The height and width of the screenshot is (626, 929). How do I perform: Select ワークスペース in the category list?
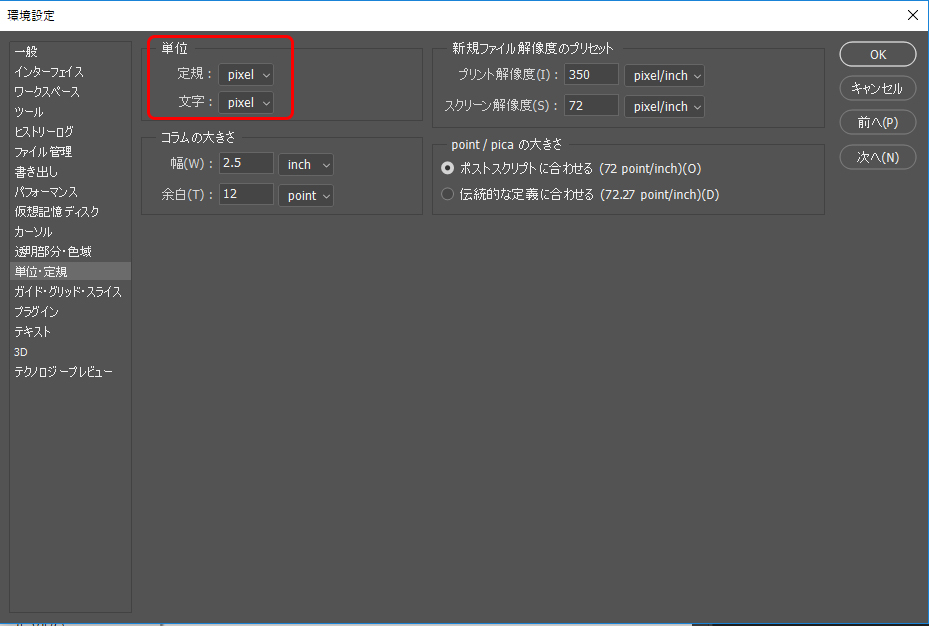tap(70, 92)
